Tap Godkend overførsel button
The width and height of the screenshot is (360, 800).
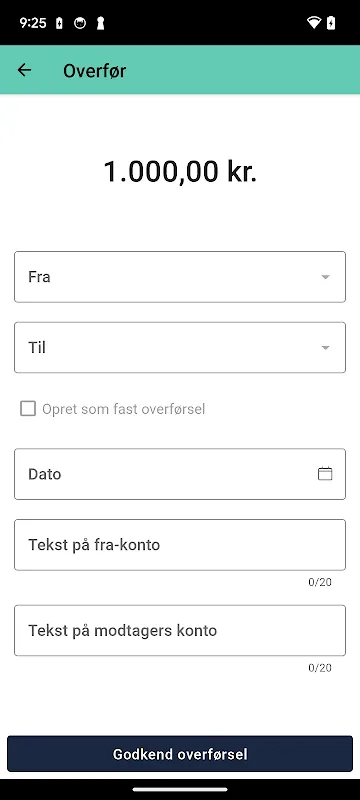180,754
